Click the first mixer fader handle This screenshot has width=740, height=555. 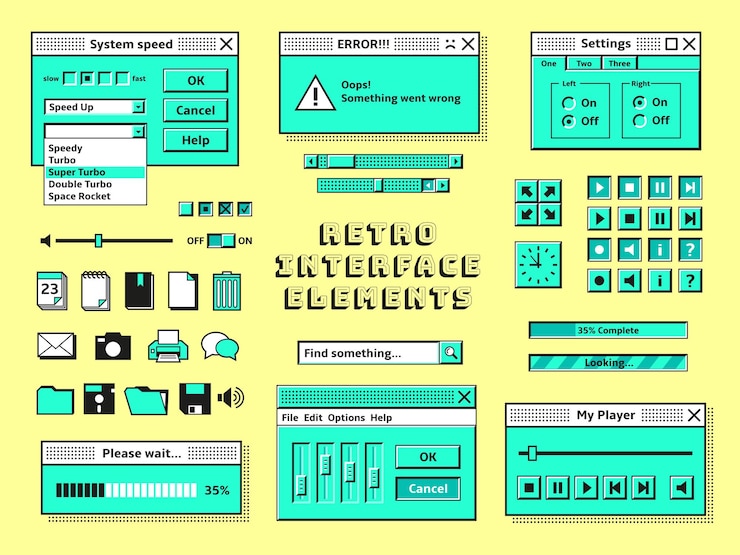301,485
